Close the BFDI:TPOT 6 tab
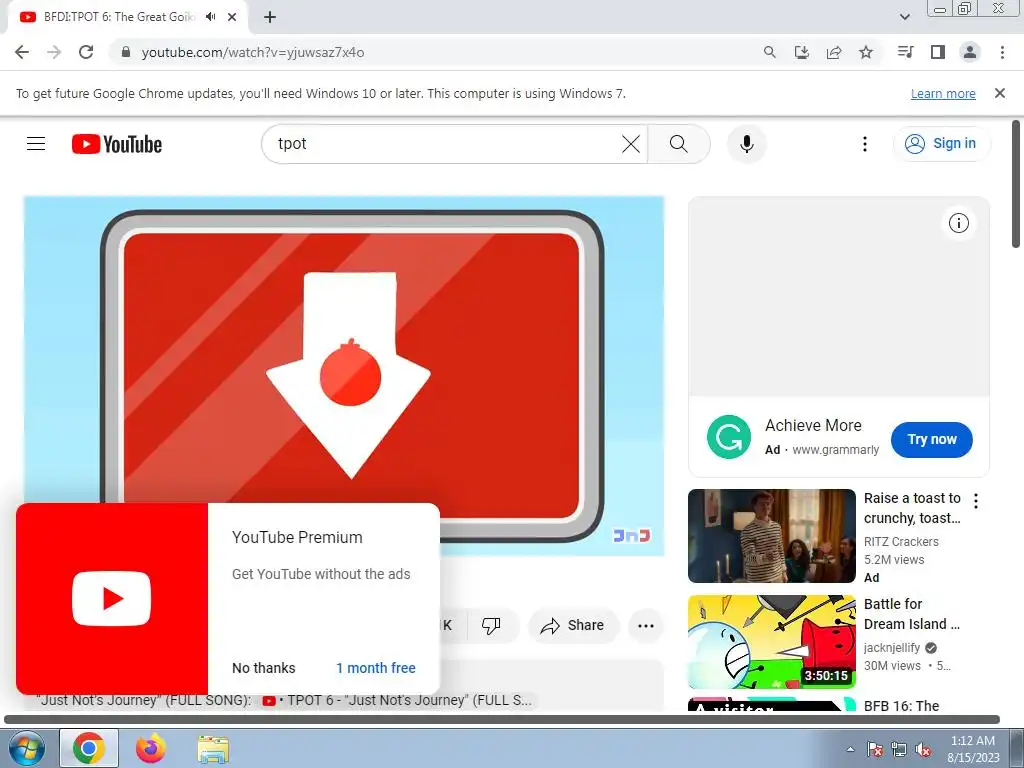This screenshot has width=1024, height=768. (x=232, y=17)
